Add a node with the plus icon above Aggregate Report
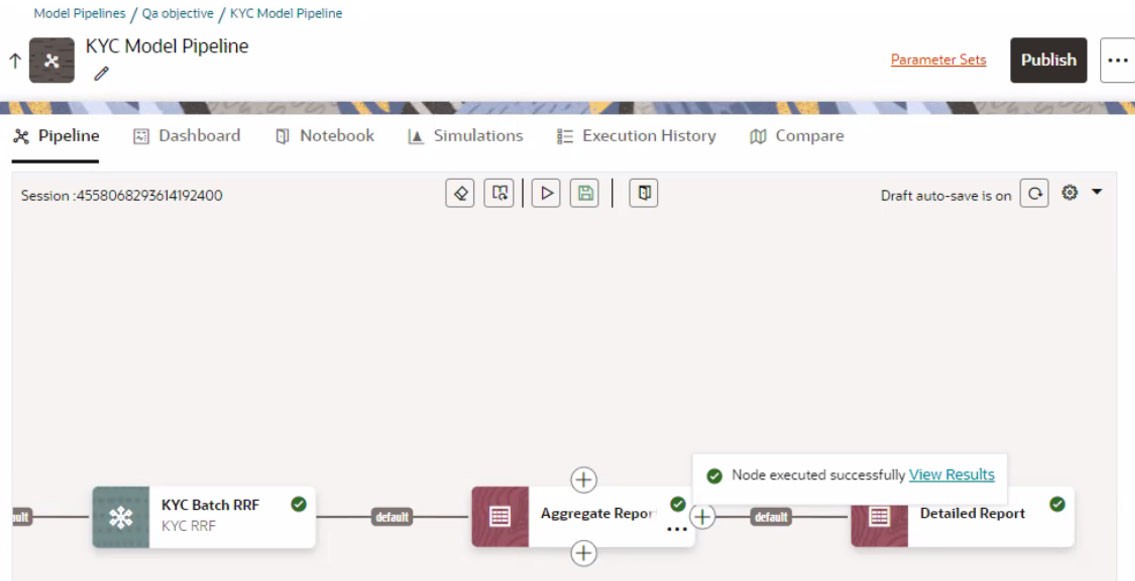Screen dimensions: 1135x581 click(x=583, y=480)
